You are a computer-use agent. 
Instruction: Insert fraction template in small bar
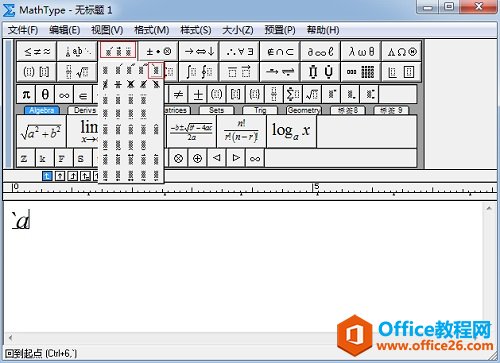coord(274,95)
